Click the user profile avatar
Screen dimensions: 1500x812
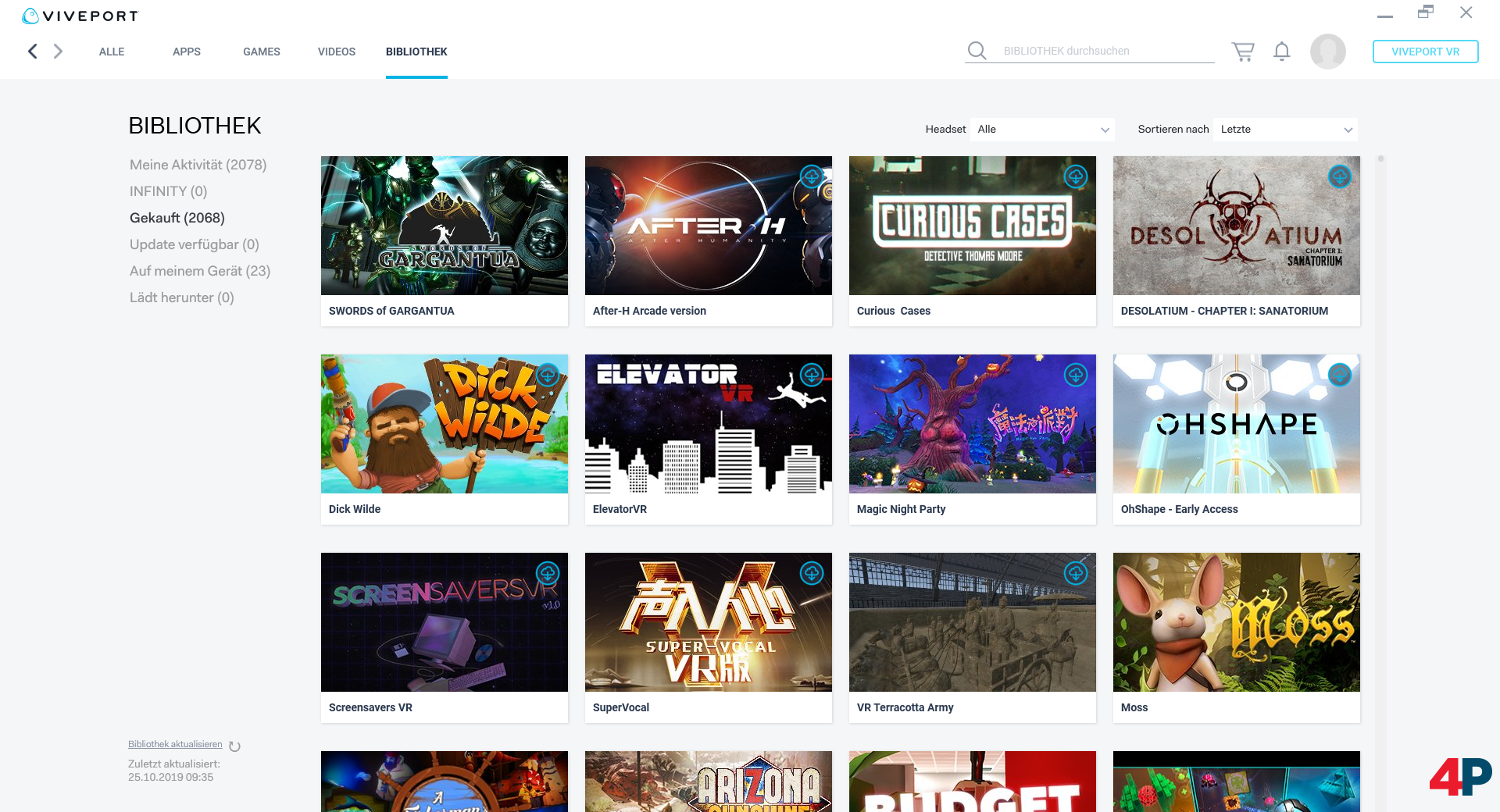click(x=1327, y=52)
